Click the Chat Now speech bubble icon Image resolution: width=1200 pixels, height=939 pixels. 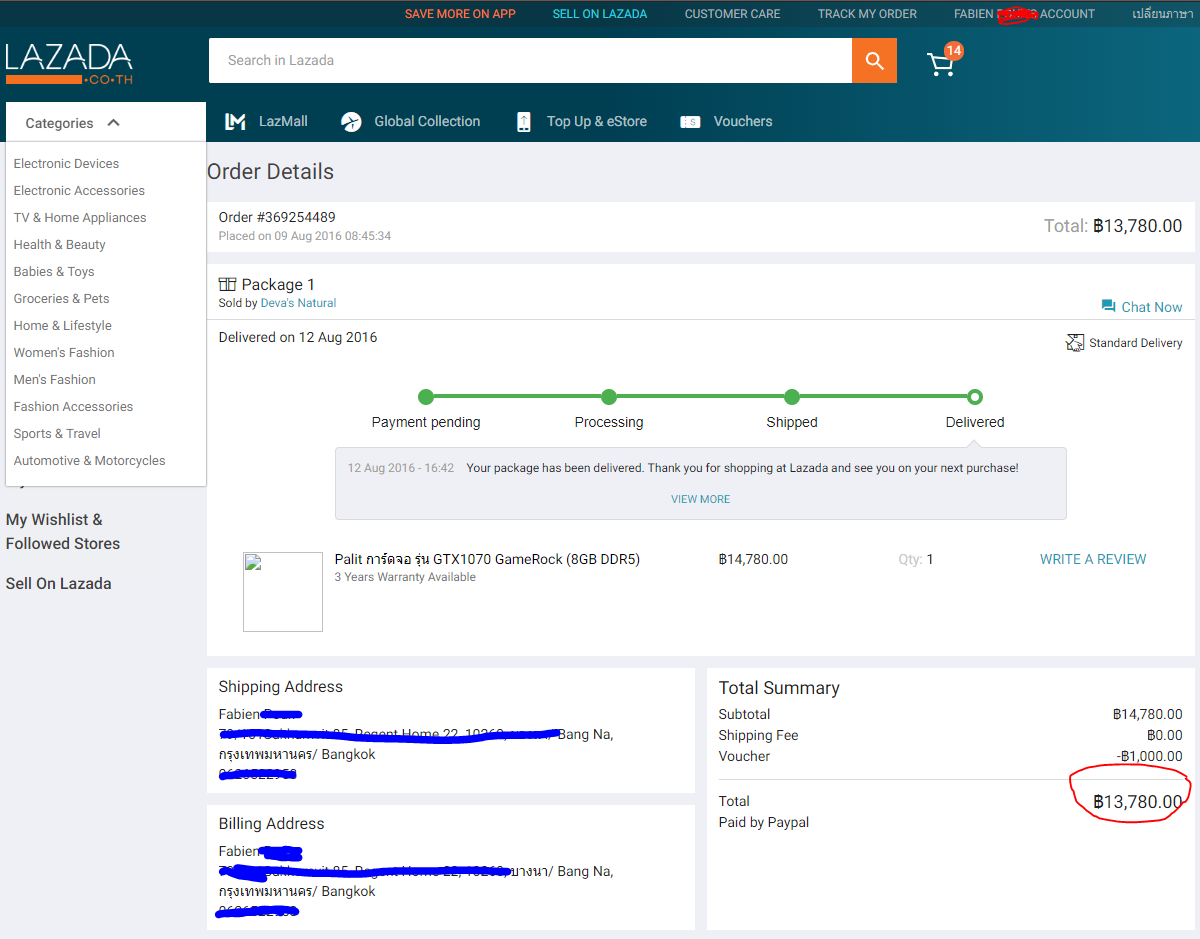[1108, 306]
